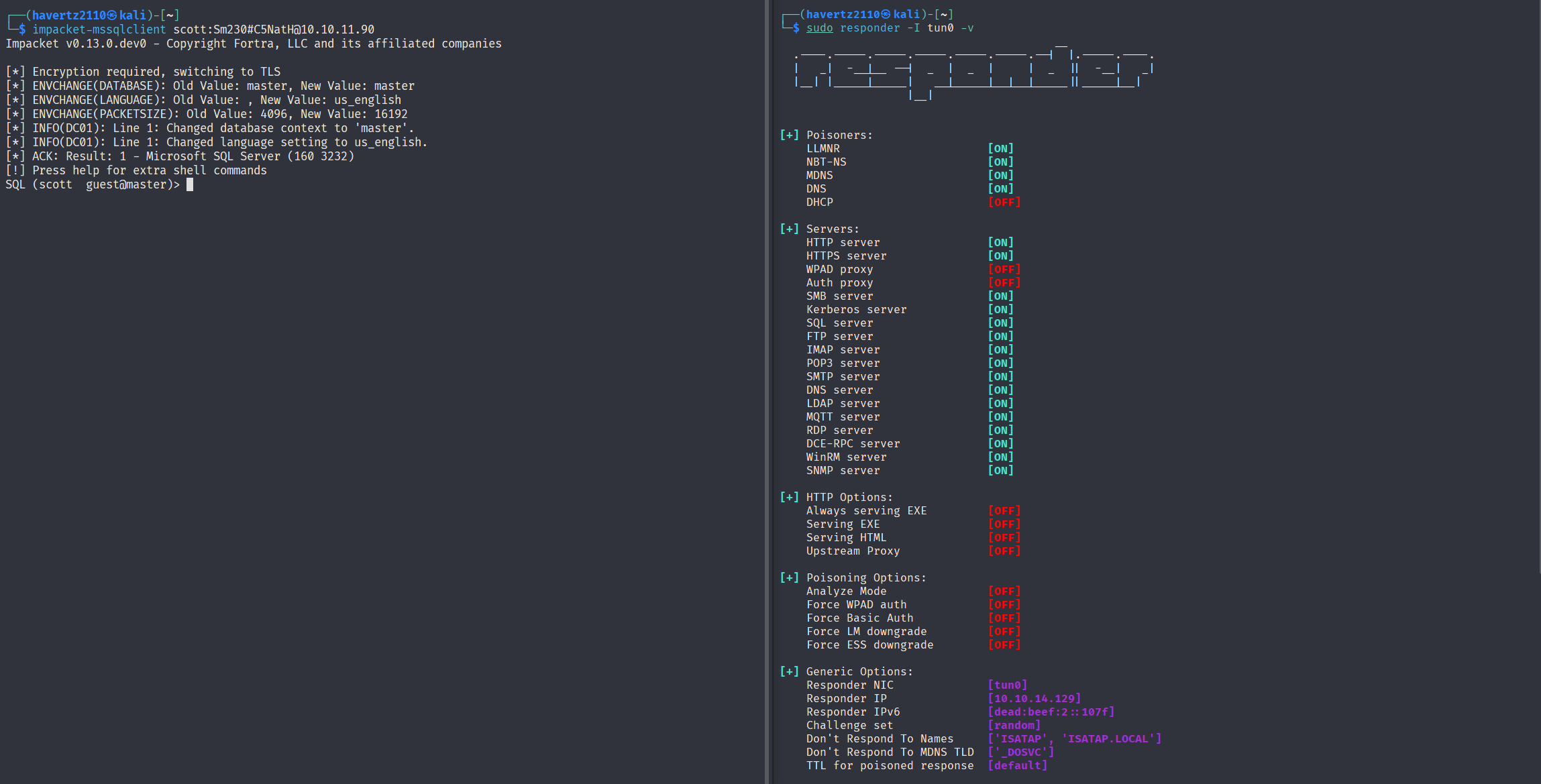Image resolution: width=1541 pixels, height=784 pixels.
Task: Click the SQL prompt cursor in left terminal
Action: pyautogui.click(x=190, y=184)
